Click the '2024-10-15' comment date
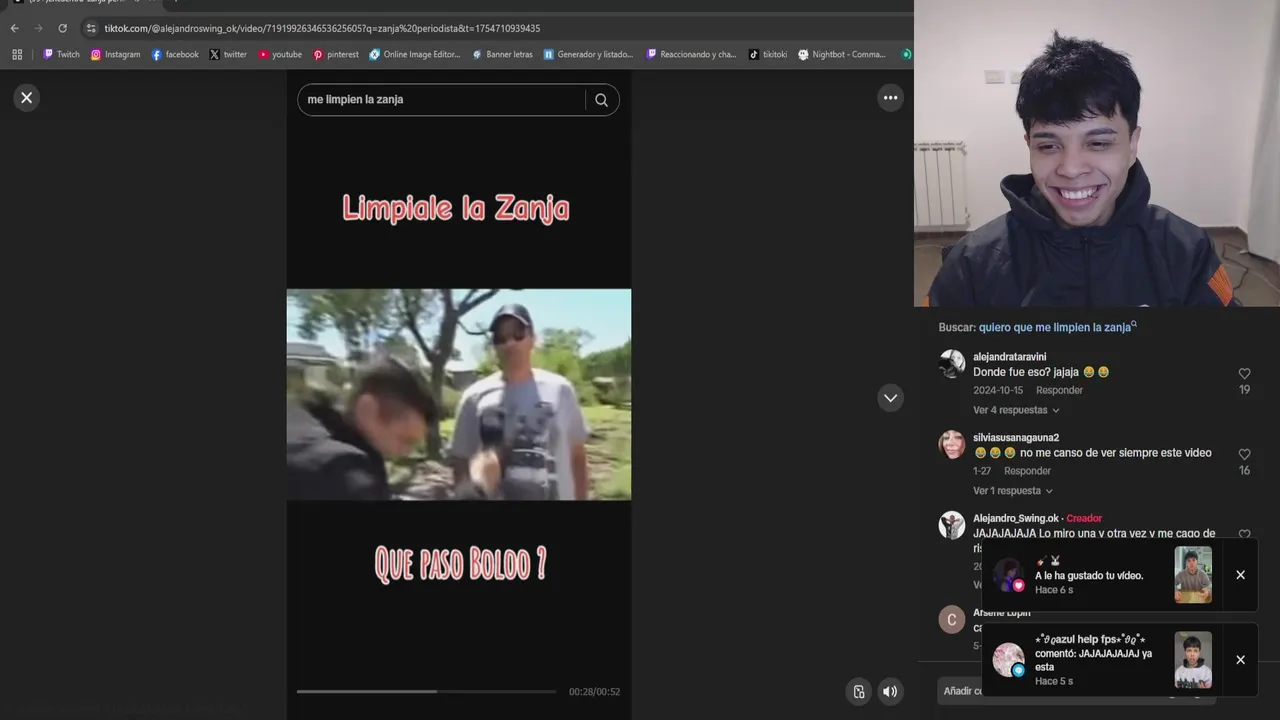The image size is (1280, 720). click(998, 390)
